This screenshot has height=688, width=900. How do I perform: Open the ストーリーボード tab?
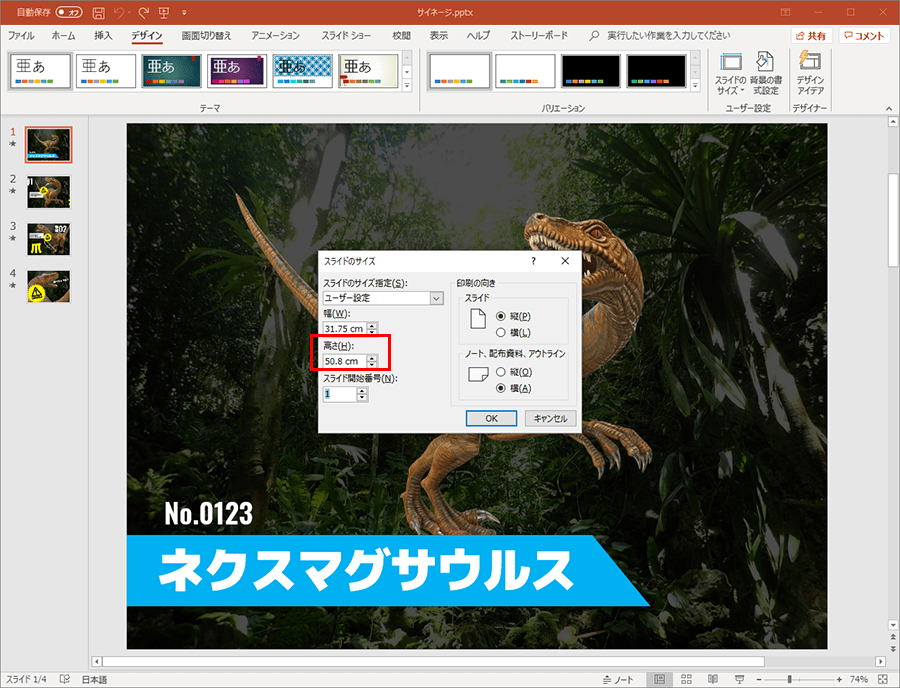539,36
